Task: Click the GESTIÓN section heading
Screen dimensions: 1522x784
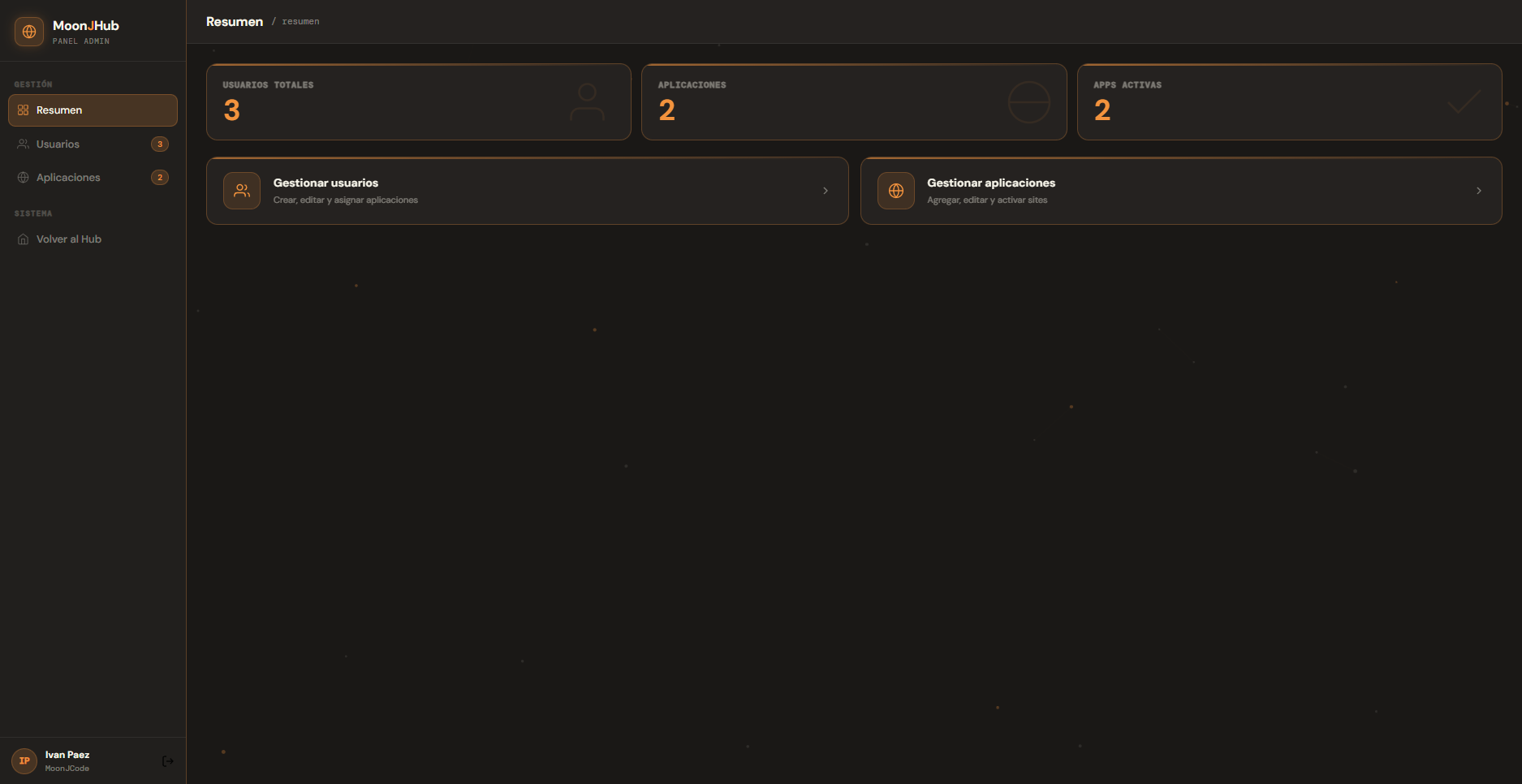Action: click(33, 84)
